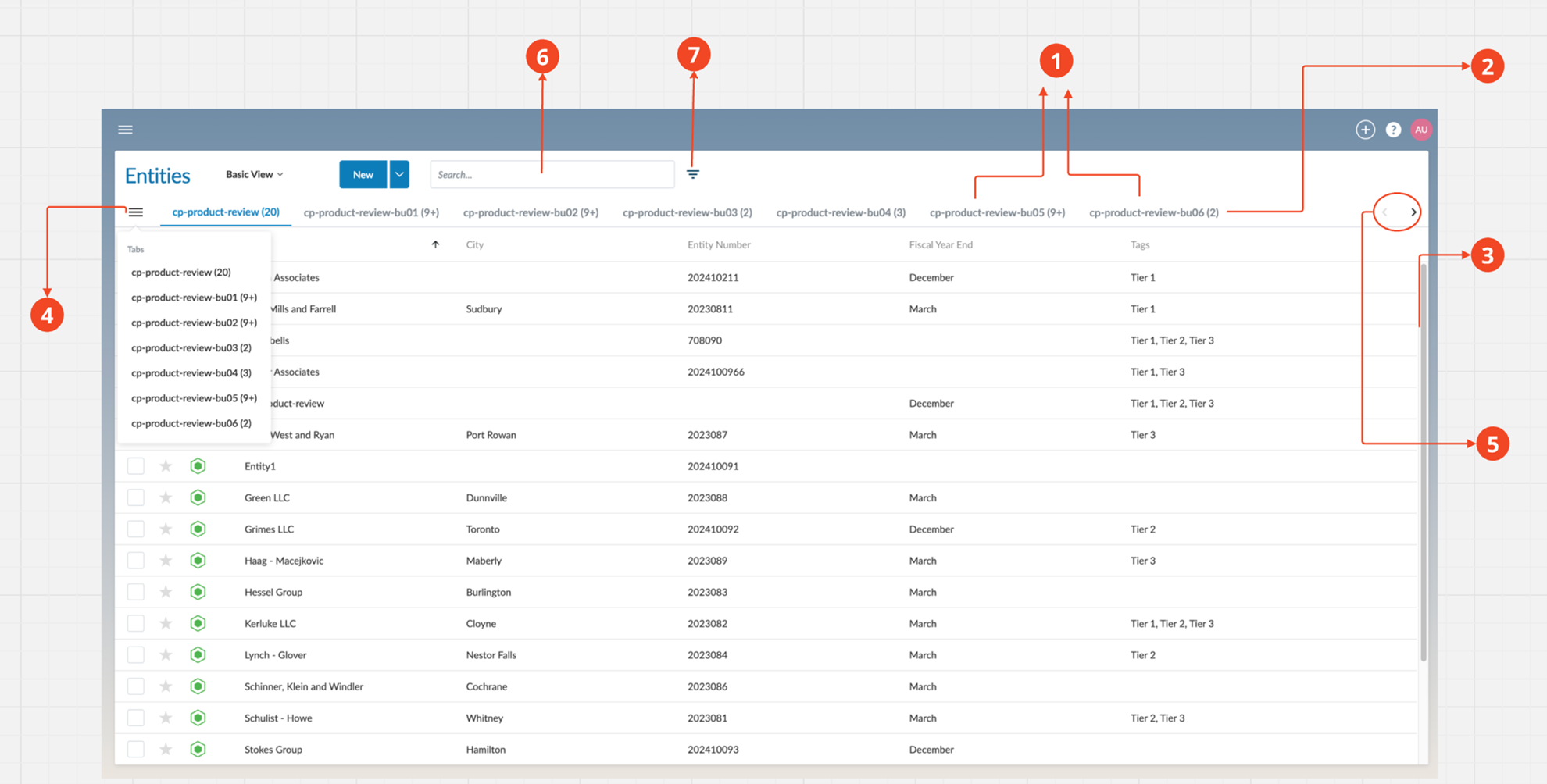Open the Kerluke LLC entity
The image size is (1547, 784).
click(270, 624)
